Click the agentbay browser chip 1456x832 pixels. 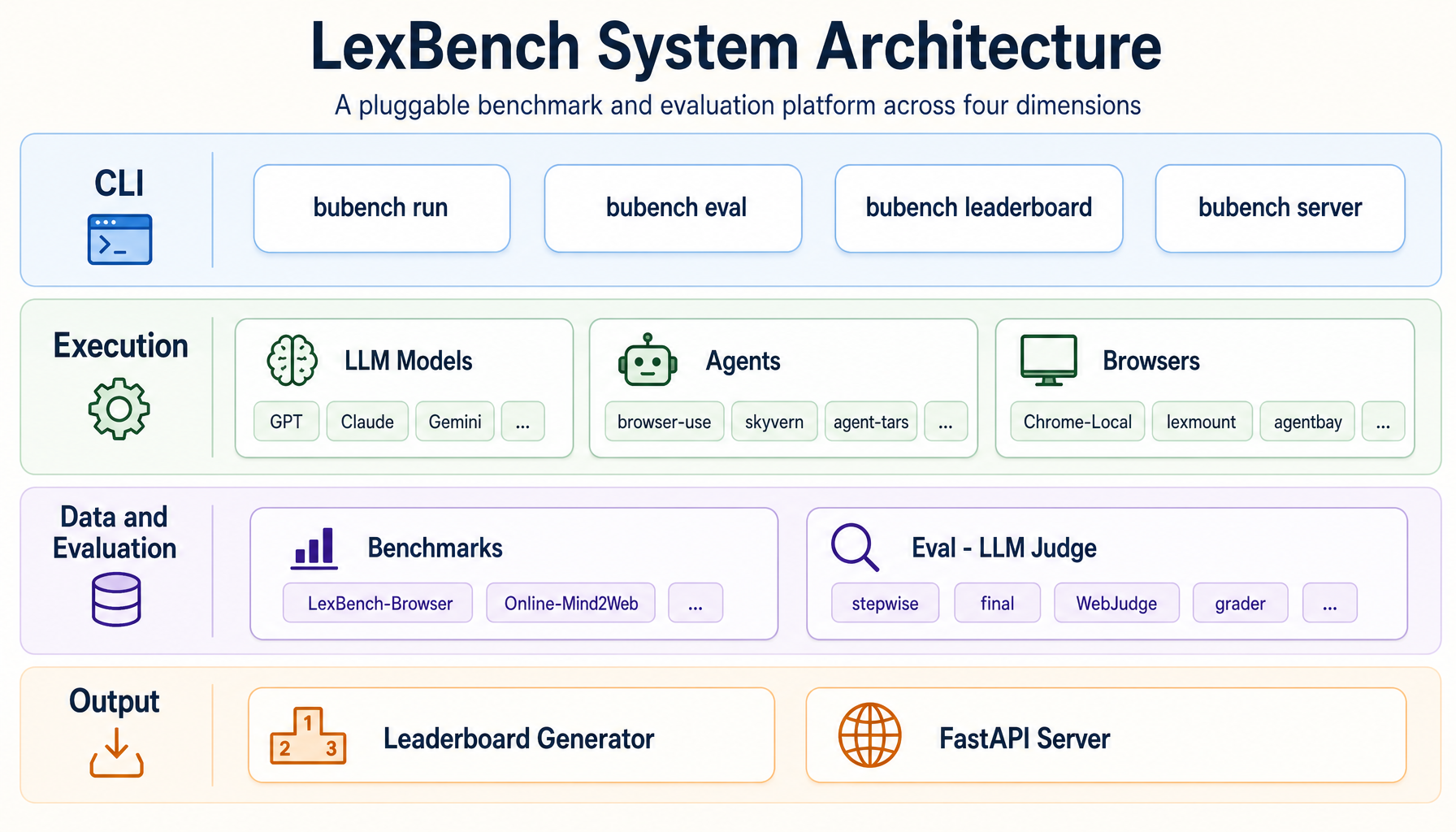pyautogui.click(x=1307, y=422)
